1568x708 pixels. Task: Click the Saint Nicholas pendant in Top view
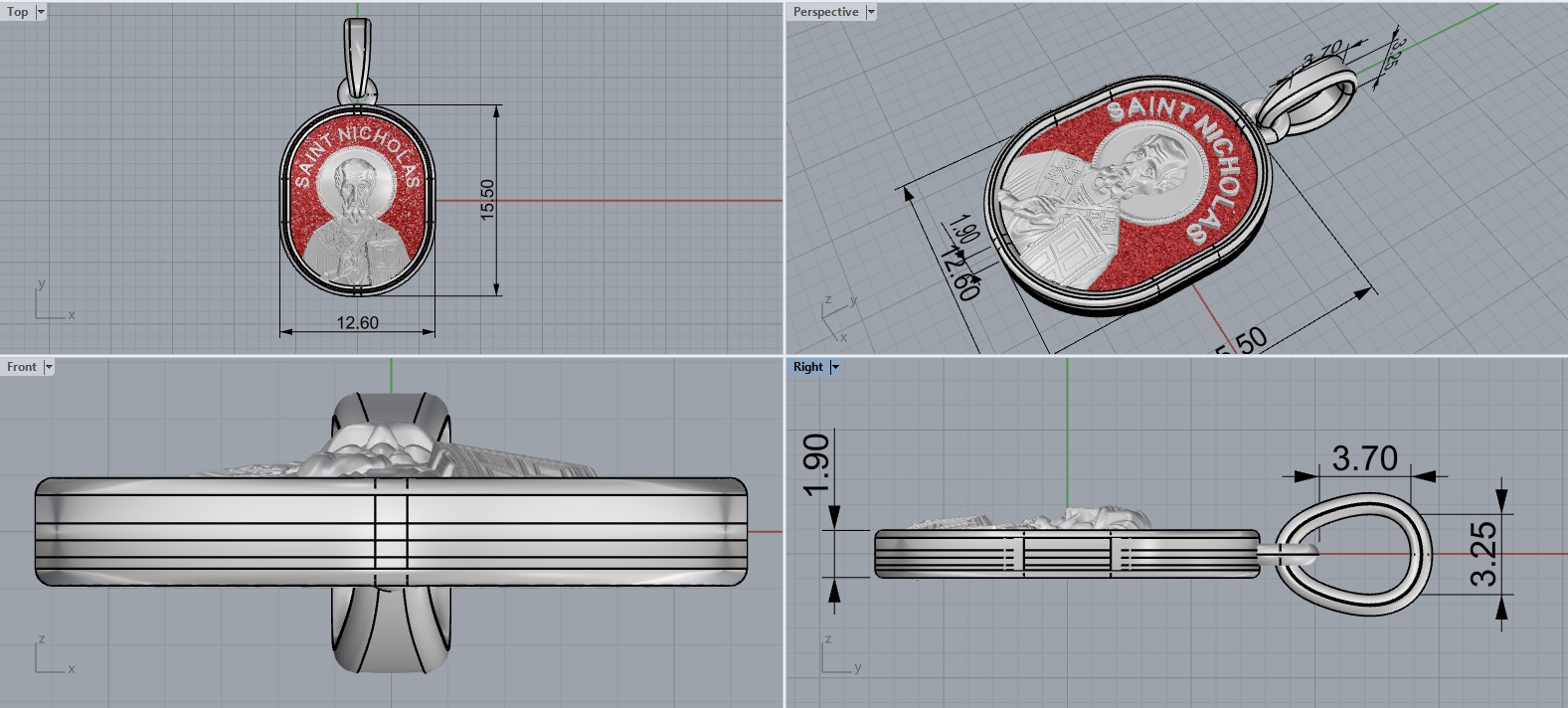[358, 200]
